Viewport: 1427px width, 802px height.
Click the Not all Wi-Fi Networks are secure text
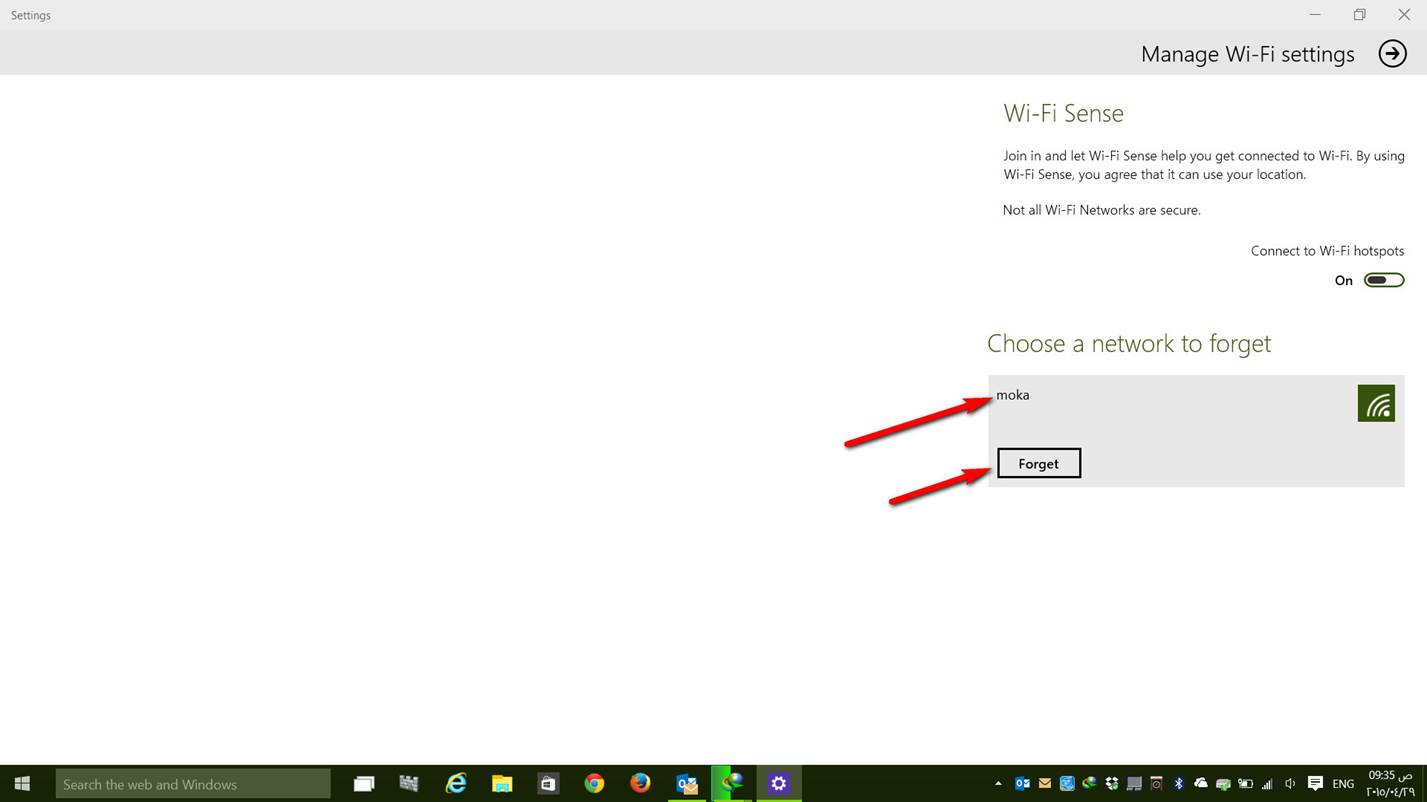[1102, 210]
